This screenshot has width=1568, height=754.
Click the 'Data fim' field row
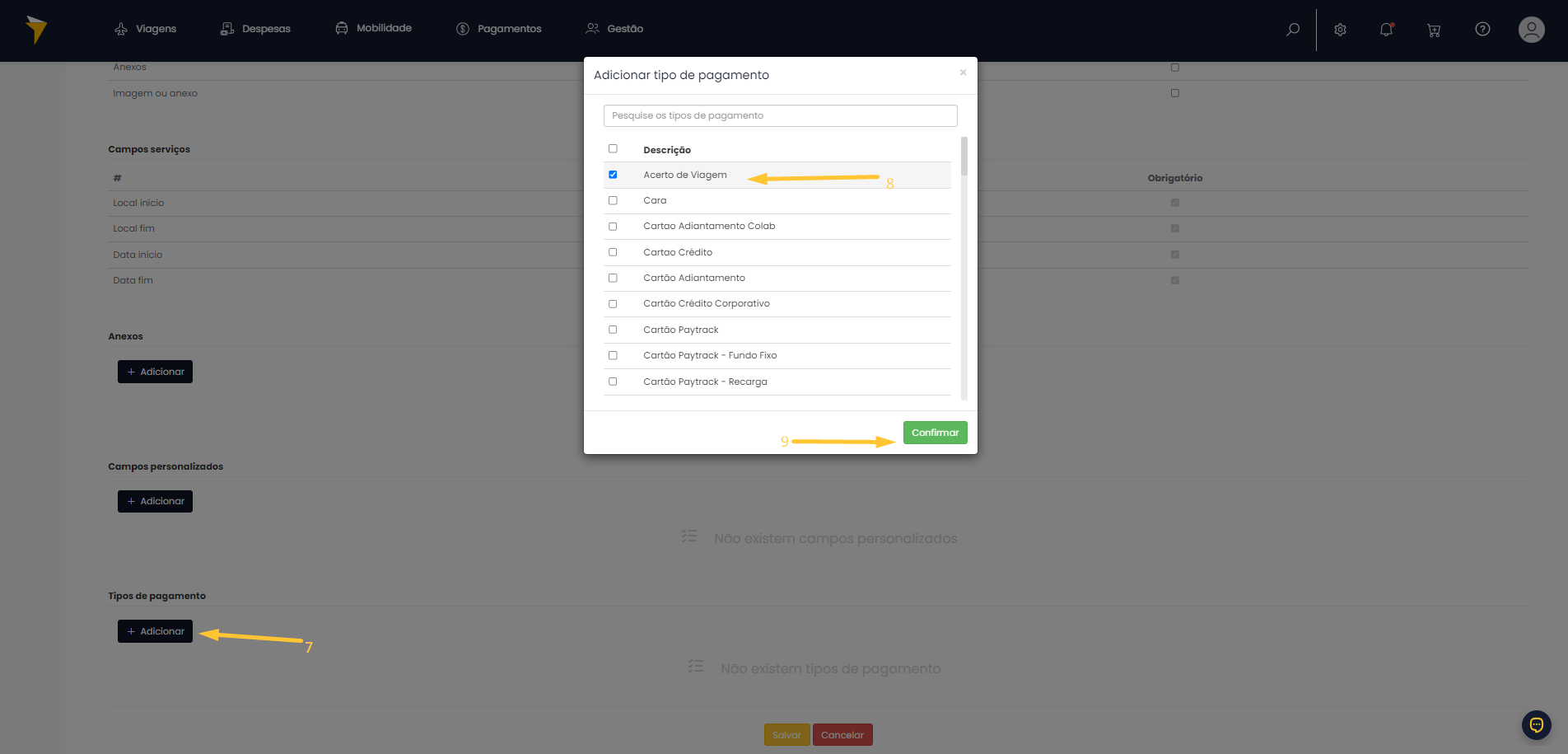tap(818, 280)
